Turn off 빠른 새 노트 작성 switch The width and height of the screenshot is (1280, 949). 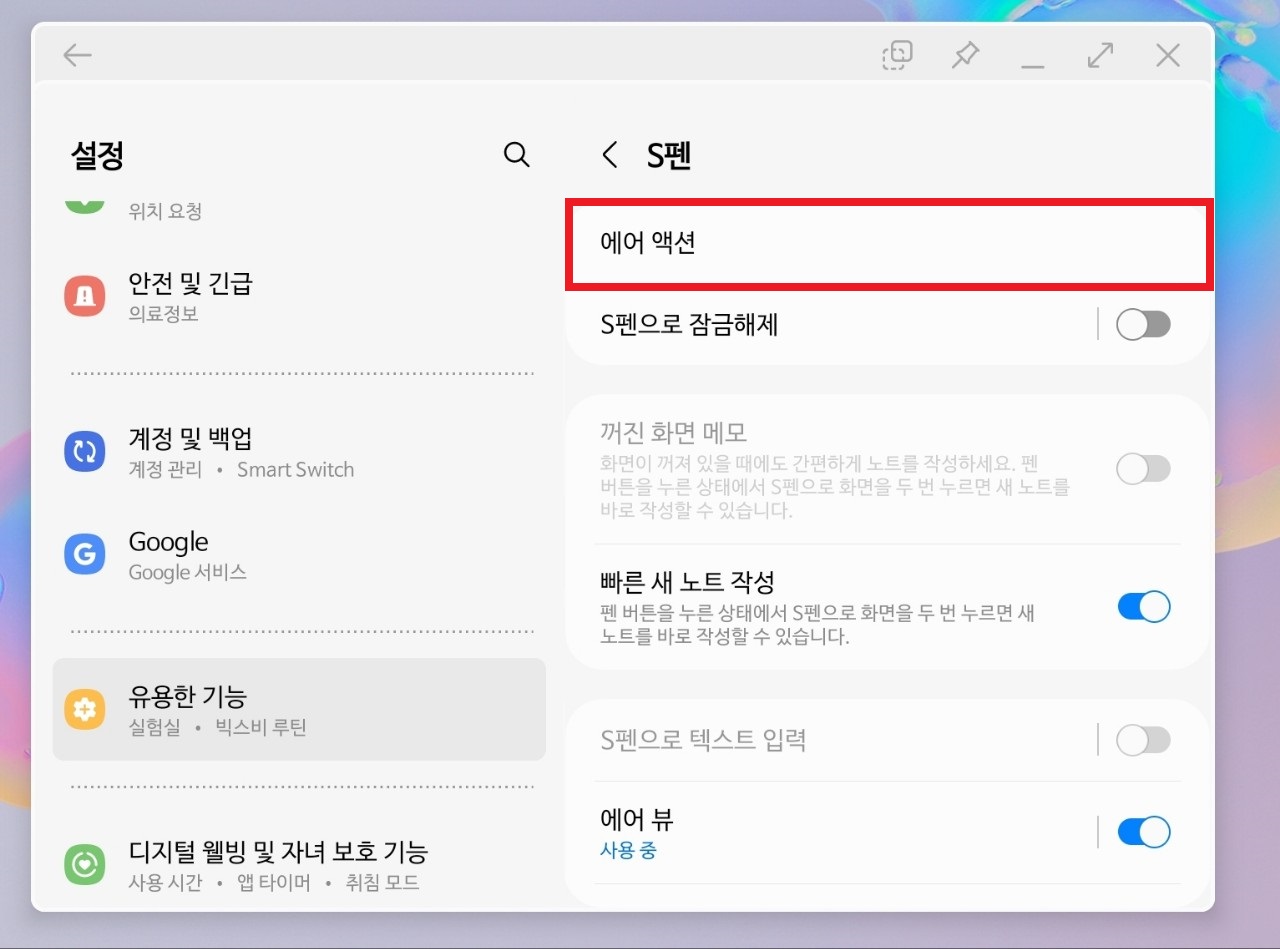(x=1143, y=607)
